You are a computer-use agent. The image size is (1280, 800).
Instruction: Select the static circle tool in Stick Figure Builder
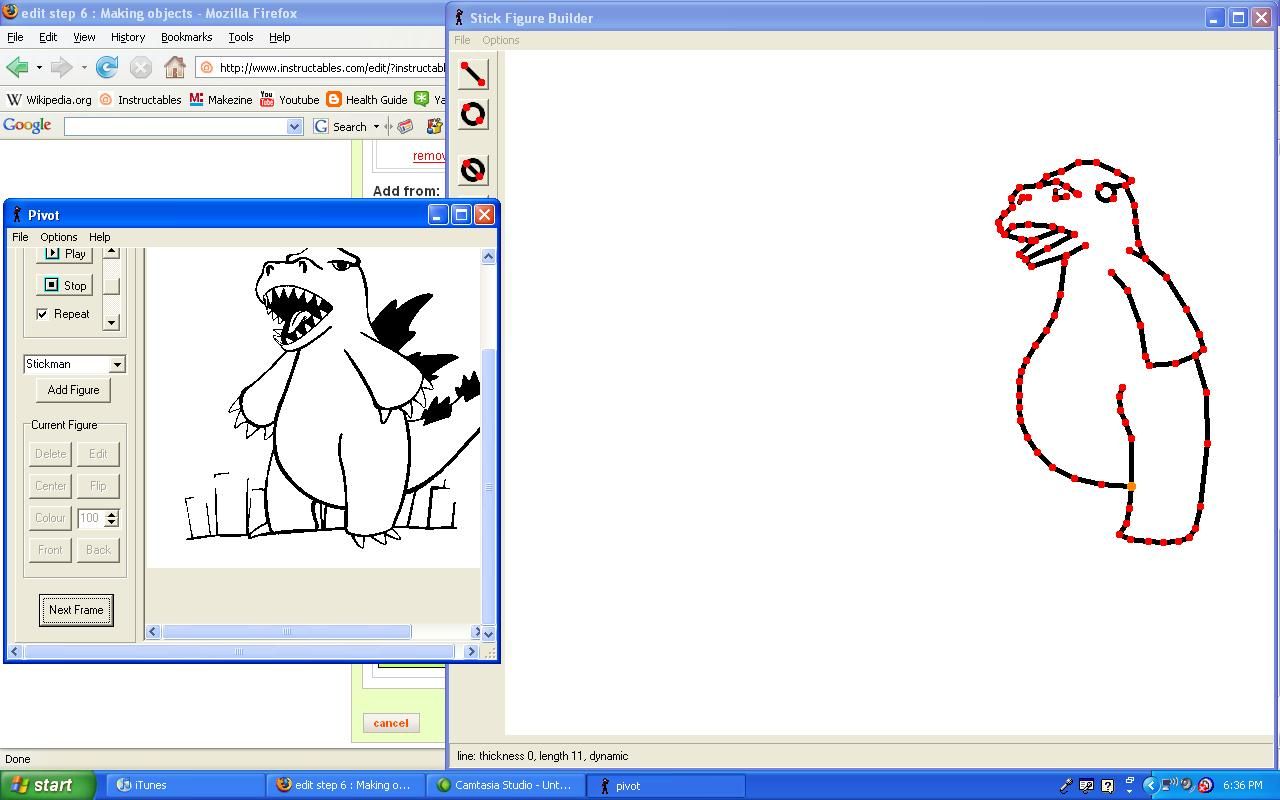472,169
